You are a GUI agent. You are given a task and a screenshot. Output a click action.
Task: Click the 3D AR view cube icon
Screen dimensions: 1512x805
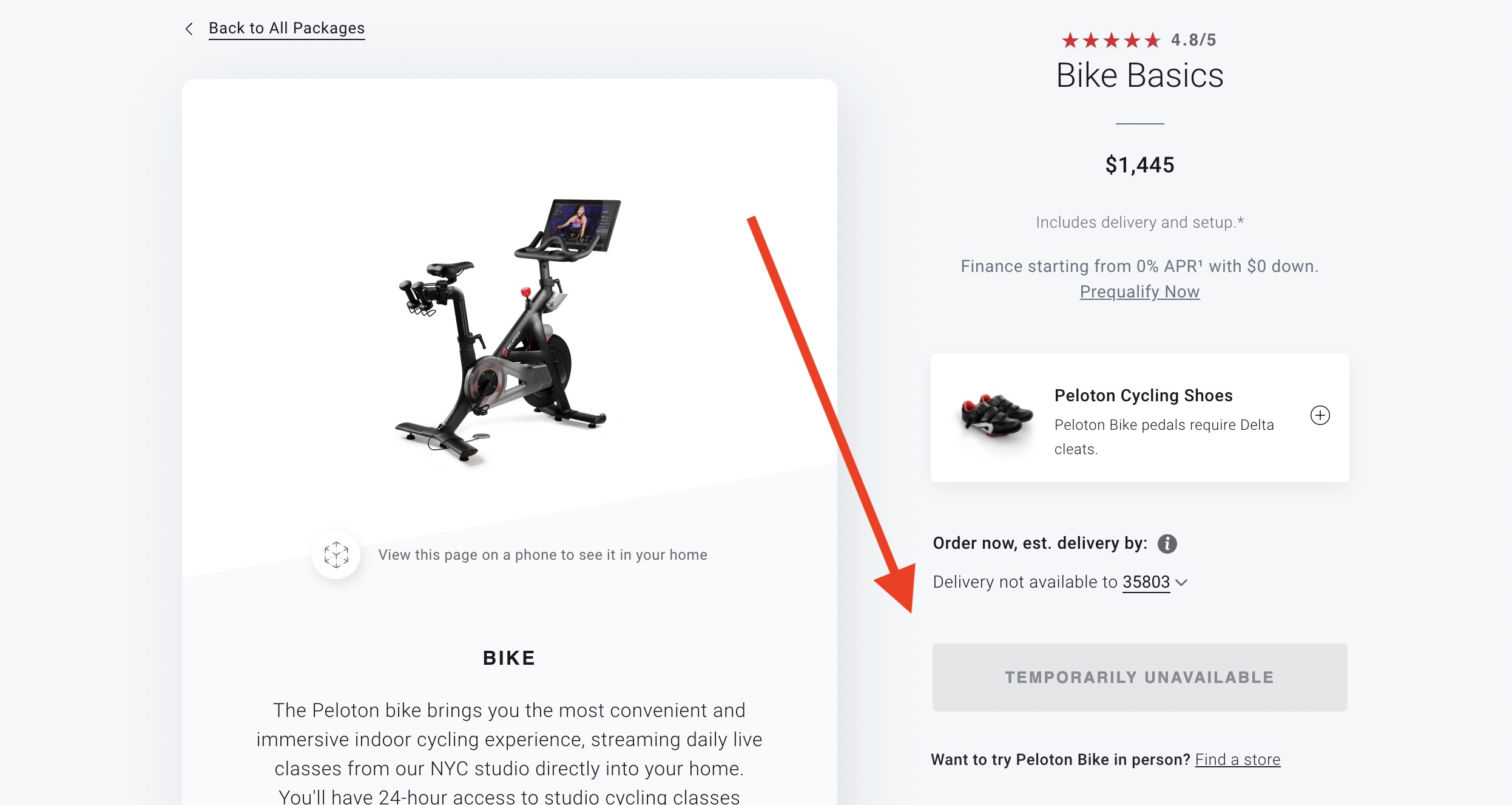(336, 554)
